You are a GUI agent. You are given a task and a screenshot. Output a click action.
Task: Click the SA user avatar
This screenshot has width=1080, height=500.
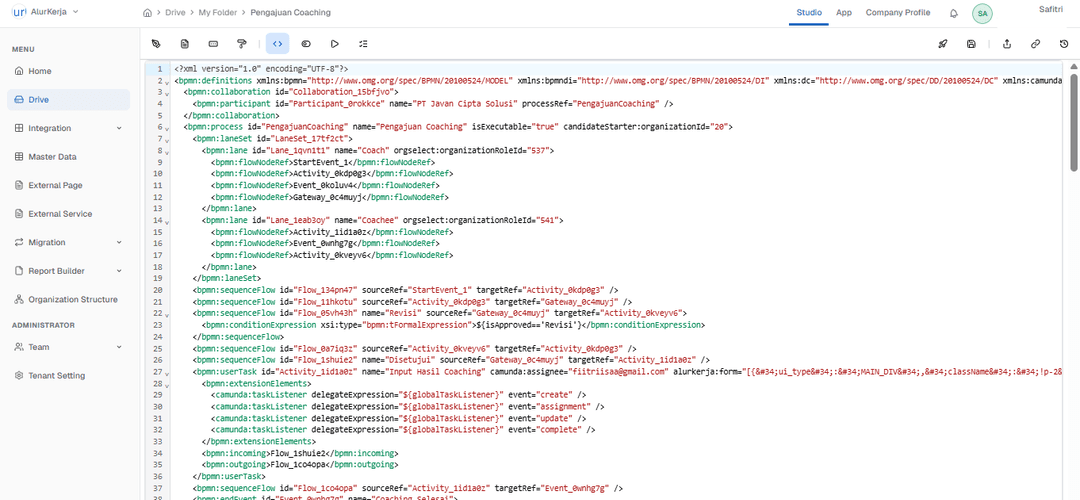[x=982, y=13]
